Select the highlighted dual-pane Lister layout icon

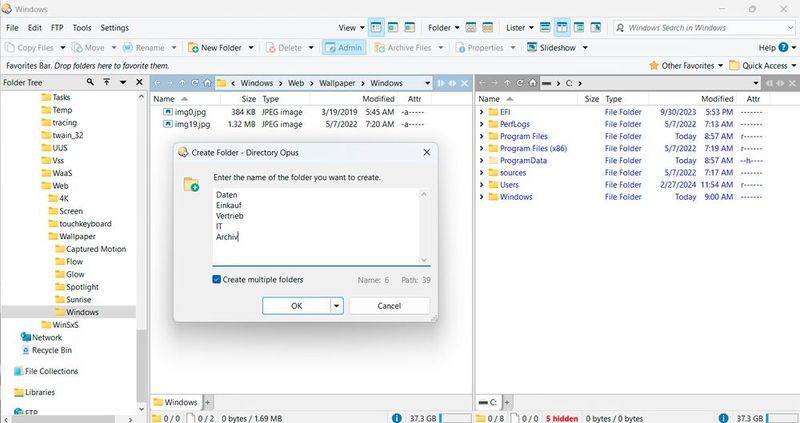pos(562,28)
